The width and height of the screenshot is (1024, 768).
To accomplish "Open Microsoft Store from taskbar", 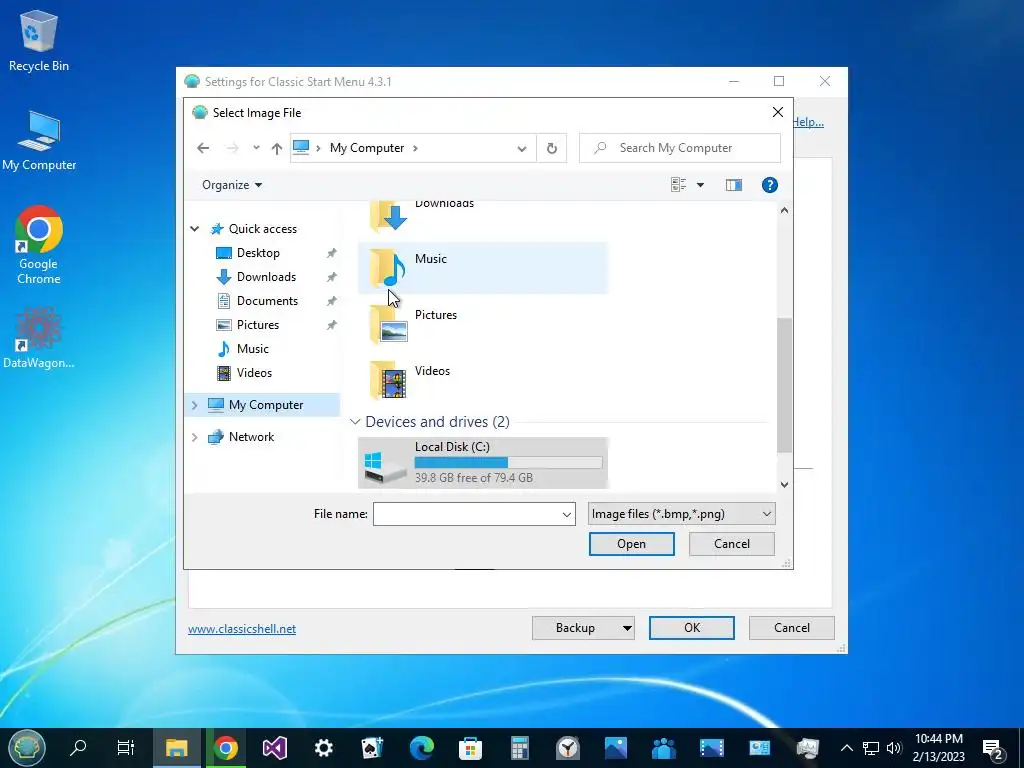I will (470, 748).
